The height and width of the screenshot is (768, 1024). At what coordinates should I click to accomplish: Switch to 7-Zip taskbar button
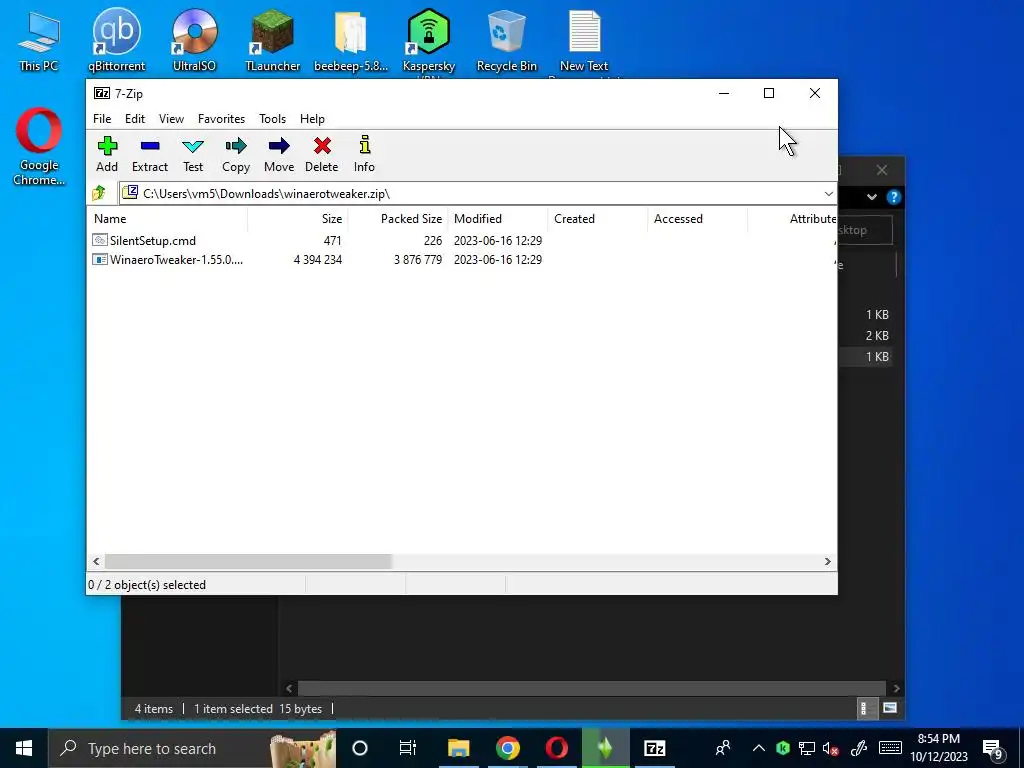point(654,748)
